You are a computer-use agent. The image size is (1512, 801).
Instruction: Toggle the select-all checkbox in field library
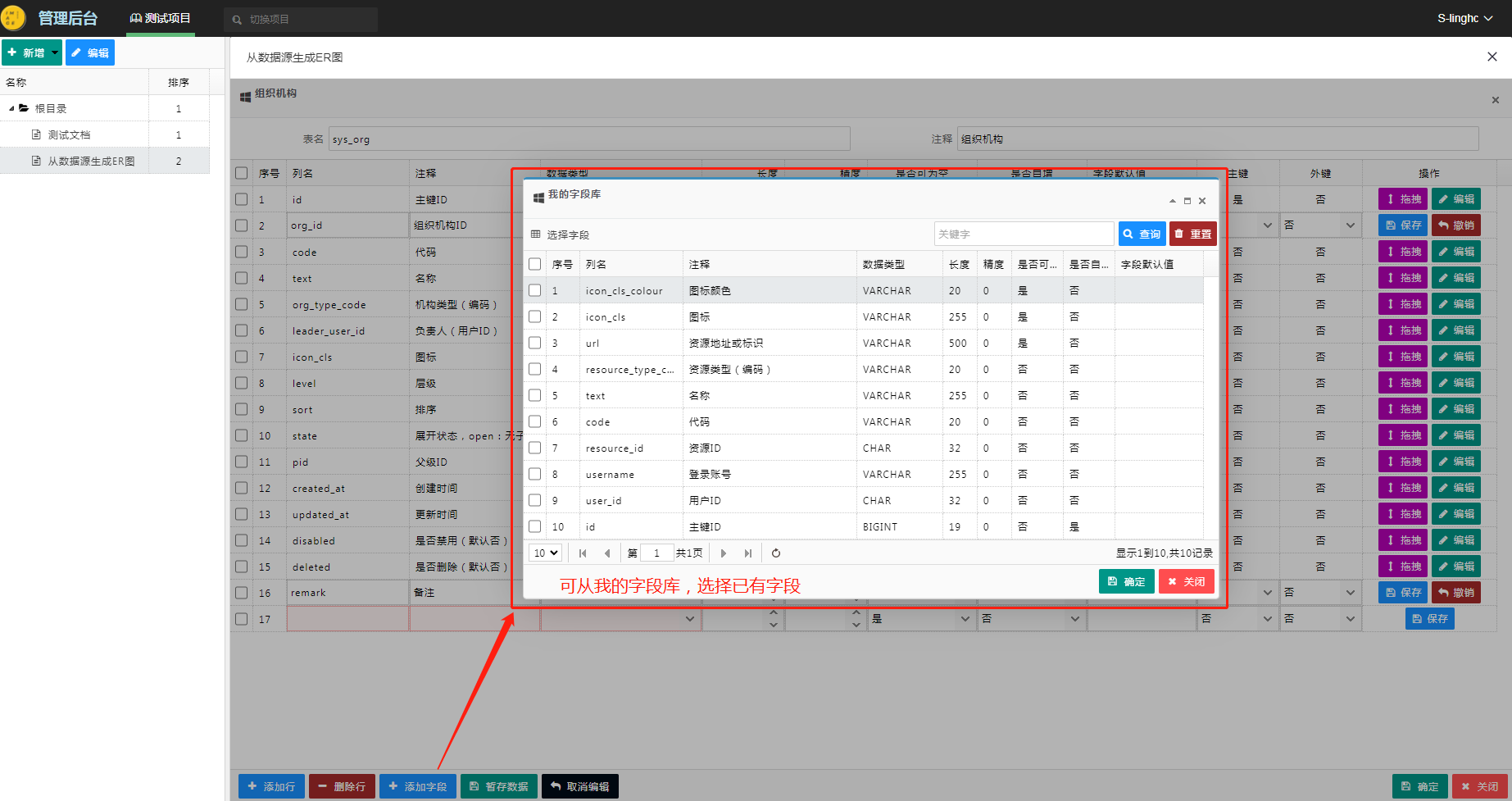pos(535,264)
